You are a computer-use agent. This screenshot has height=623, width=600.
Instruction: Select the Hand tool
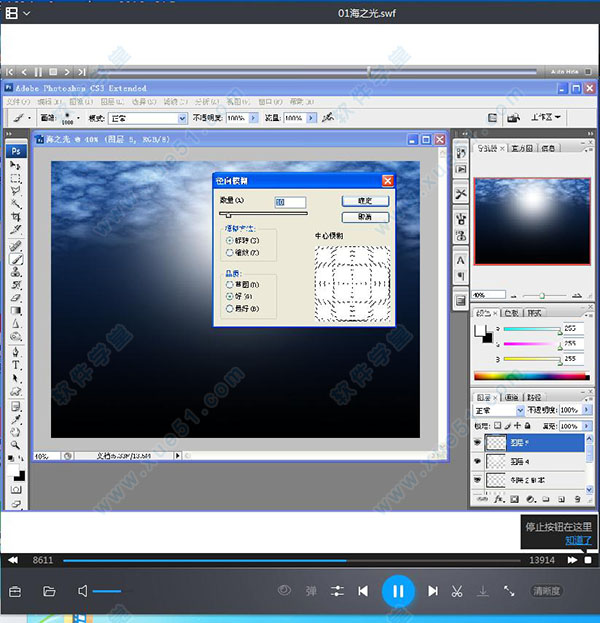[x=16, y=432]
